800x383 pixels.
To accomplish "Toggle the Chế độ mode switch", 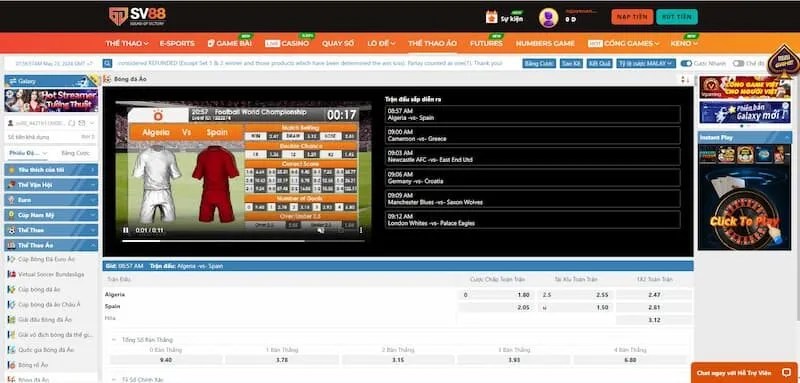I will pyautogui.click(x=738, y=63).
